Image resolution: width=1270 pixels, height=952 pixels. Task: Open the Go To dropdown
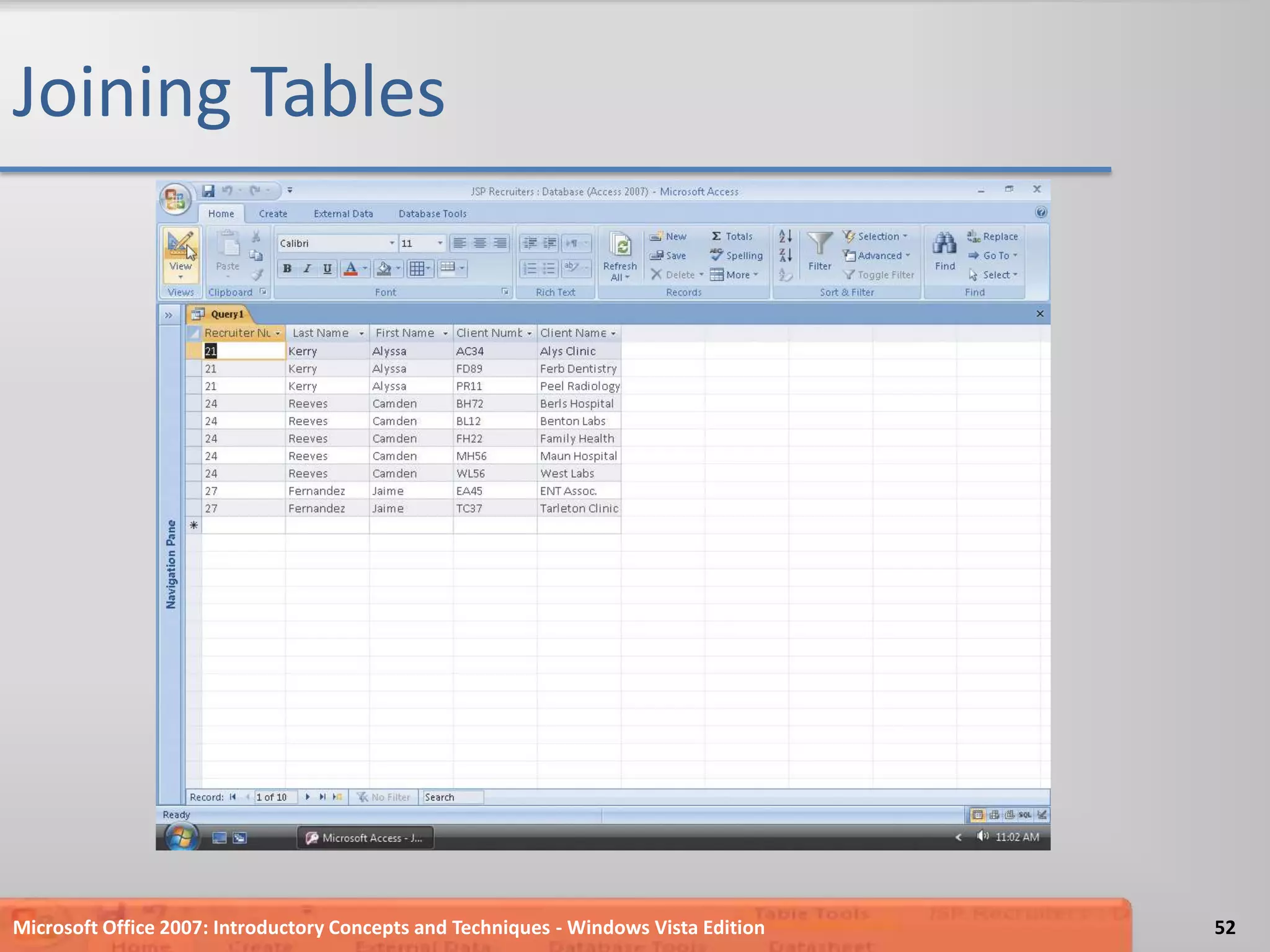pyautogui.click(x=993, y=255)
